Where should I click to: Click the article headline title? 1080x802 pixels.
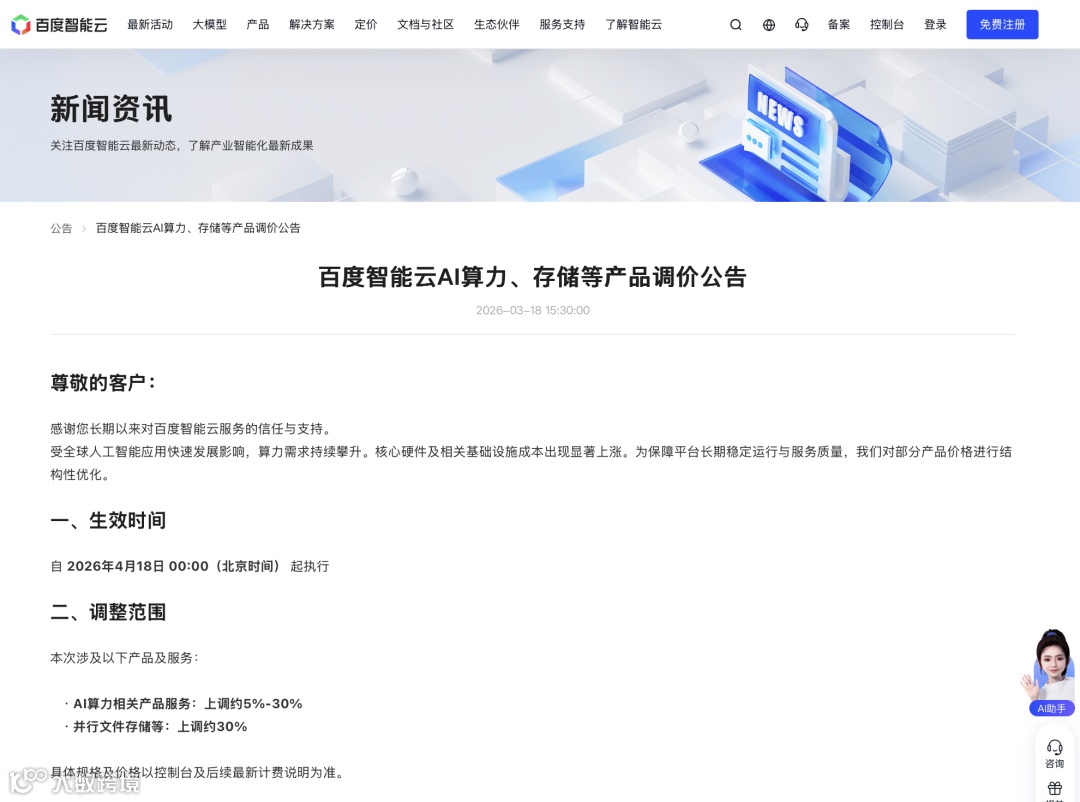click(532, 277)
